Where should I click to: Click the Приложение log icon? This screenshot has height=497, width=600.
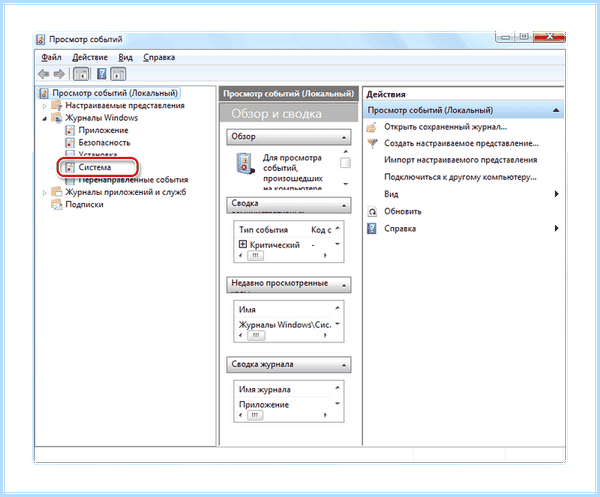click(x=70, y=130)
